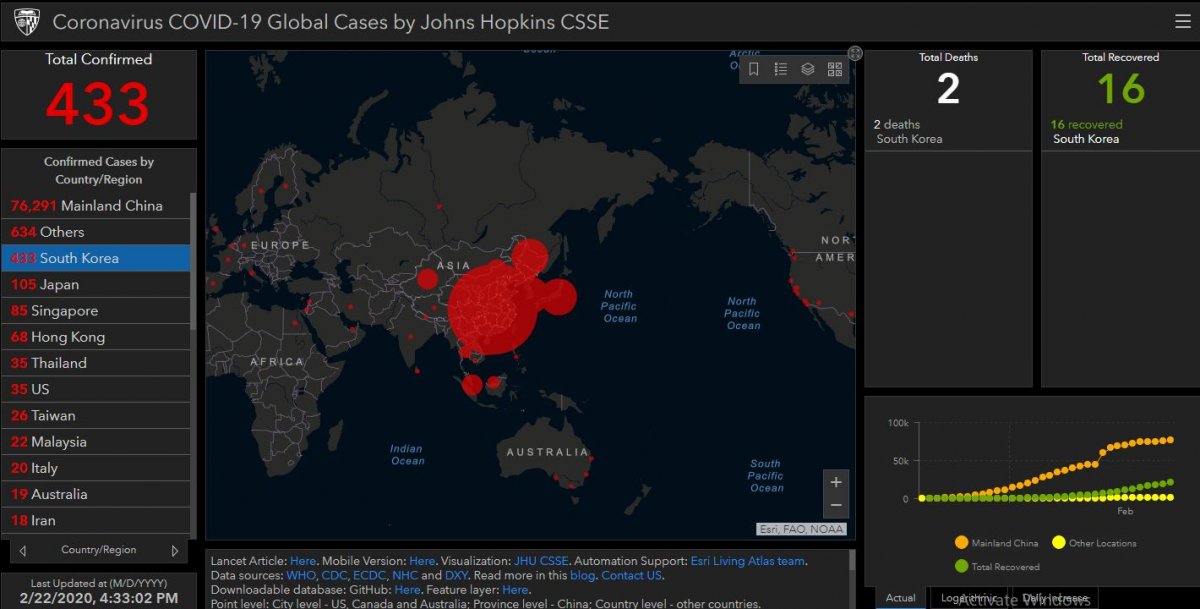The height and width of the screenshot is (609, 1200).
Task: Select Japan in the confirmed cases list
Action: 96,285
